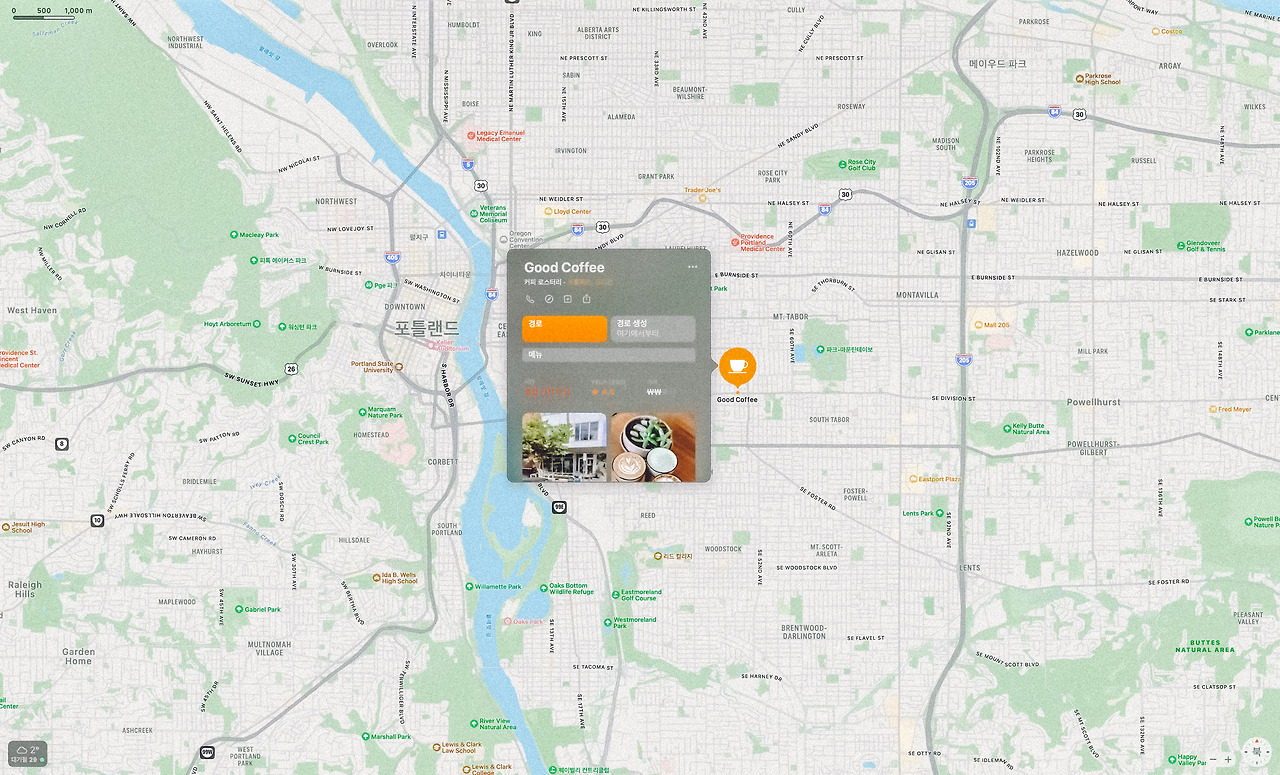Click the Mall 205 shopping marker
The image size is (1280, 775).
(977, 325)
